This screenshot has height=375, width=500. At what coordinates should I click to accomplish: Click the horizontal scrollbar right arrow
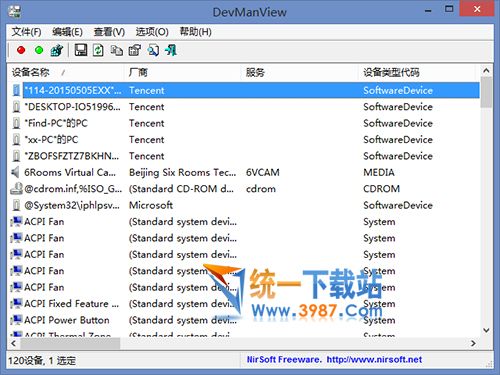coord(473,343)
